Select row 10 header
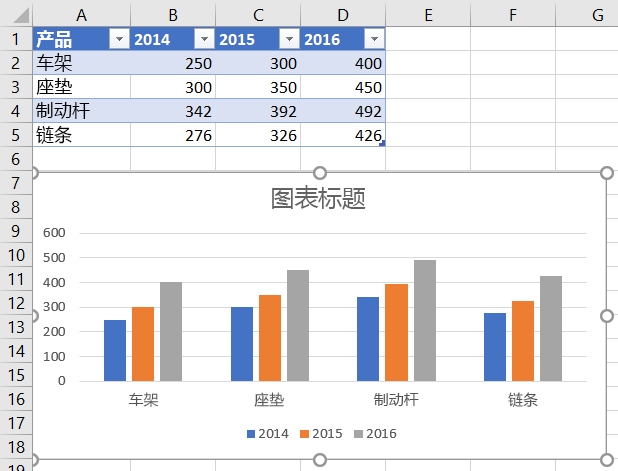The height and width of the screenshot is (471, 618). pos(16,255)
